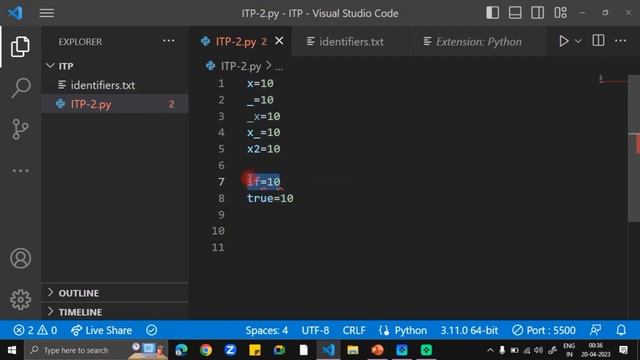Image resolution: width=640 pixels, height=360 pixels.
Task: Open the run options dropdown arrow
Action: (x=578, y=41)
